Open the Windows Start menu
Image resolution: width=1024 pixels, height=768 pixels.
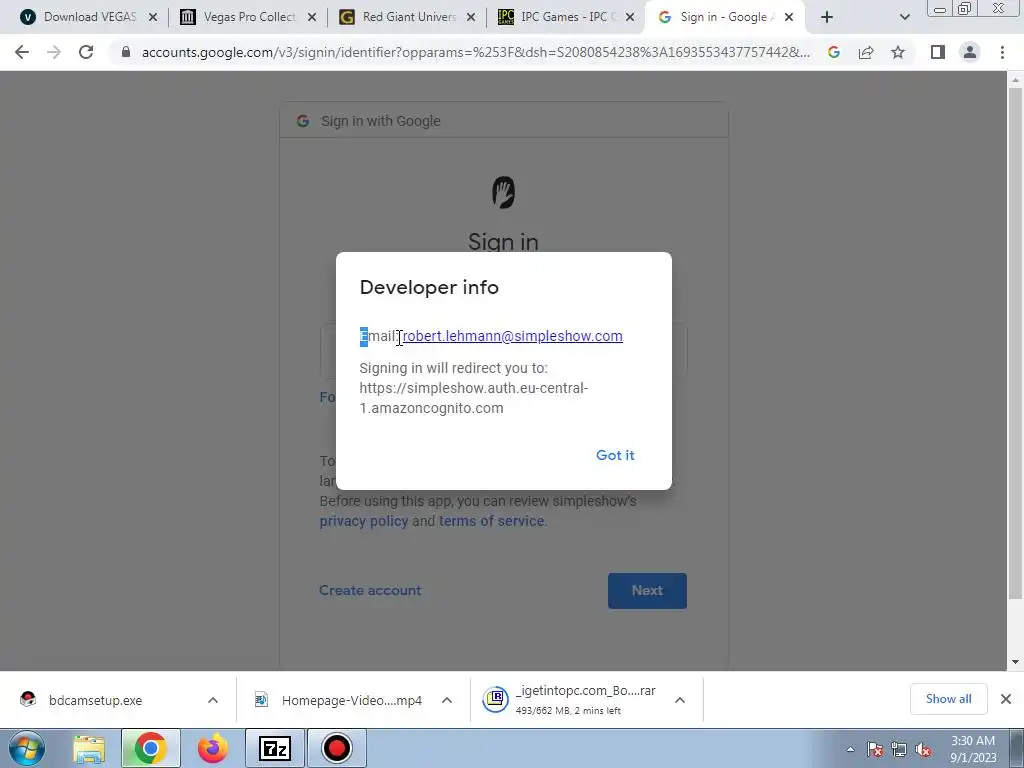pos(27,748)
